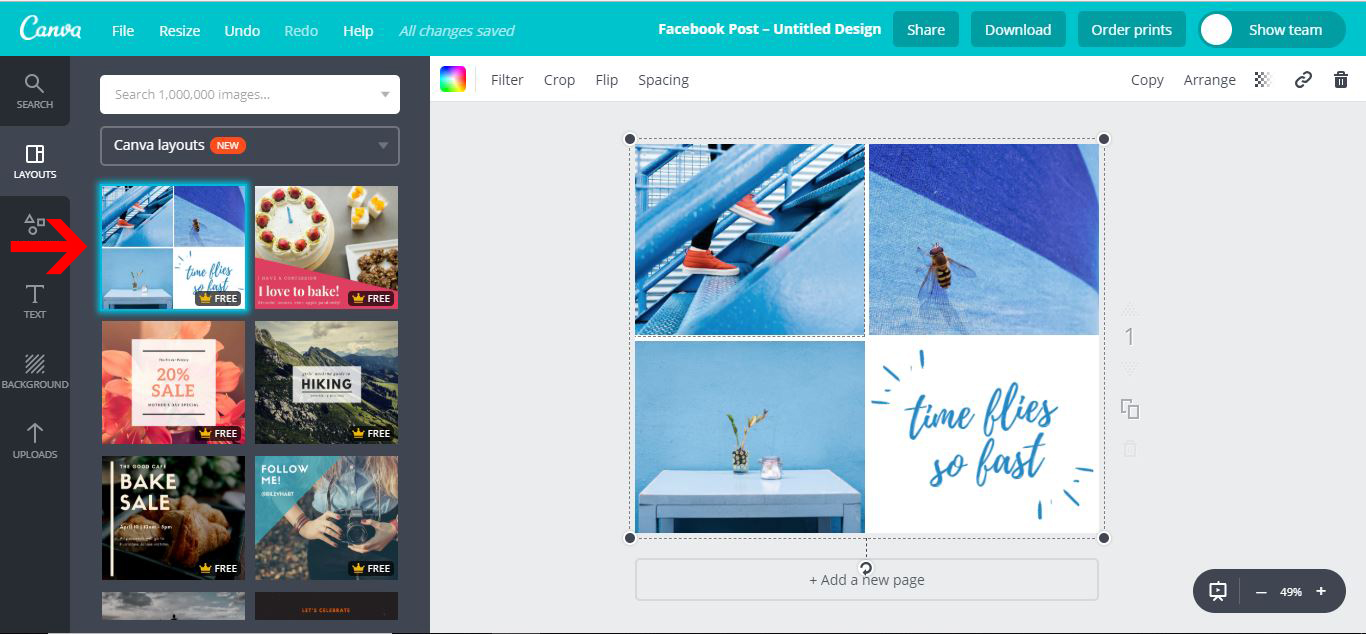Click the Download button

[x=1018, y=29]
